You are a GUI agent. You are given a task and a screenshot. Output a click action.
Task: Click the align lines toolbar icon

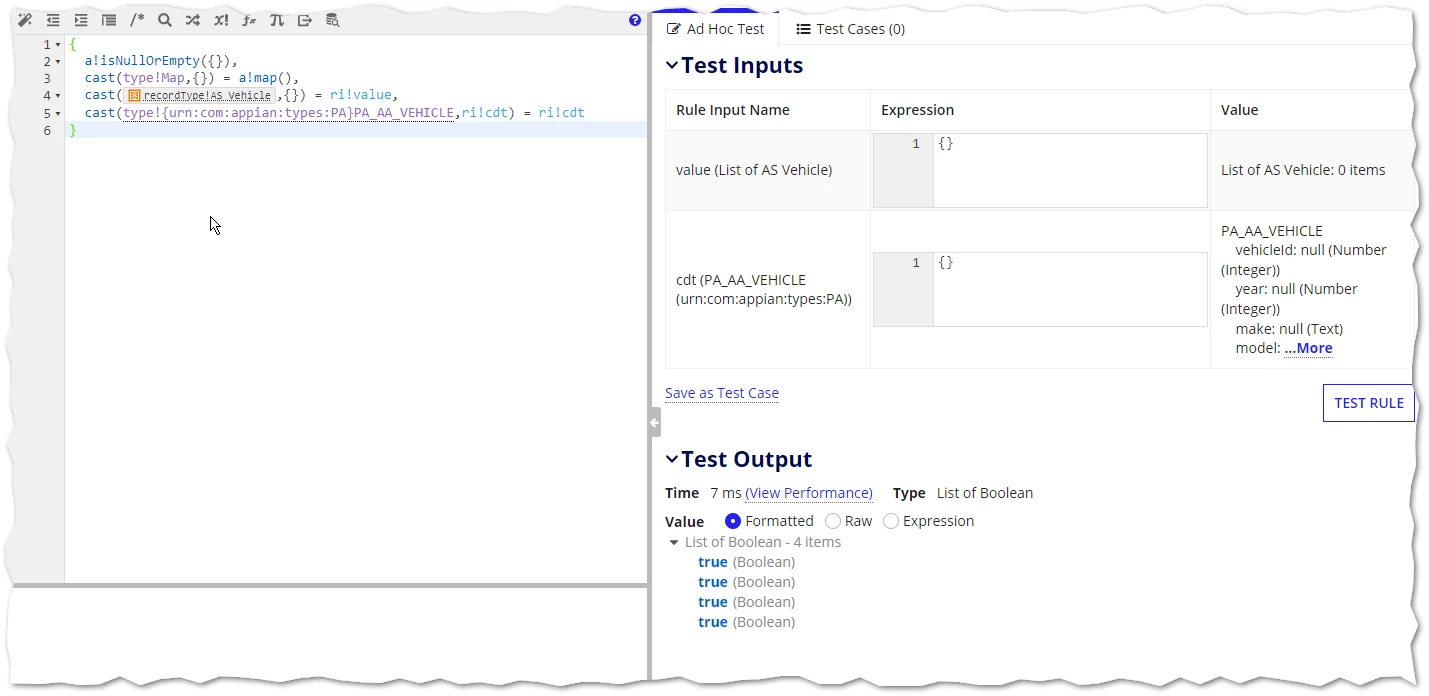(109, 20)
